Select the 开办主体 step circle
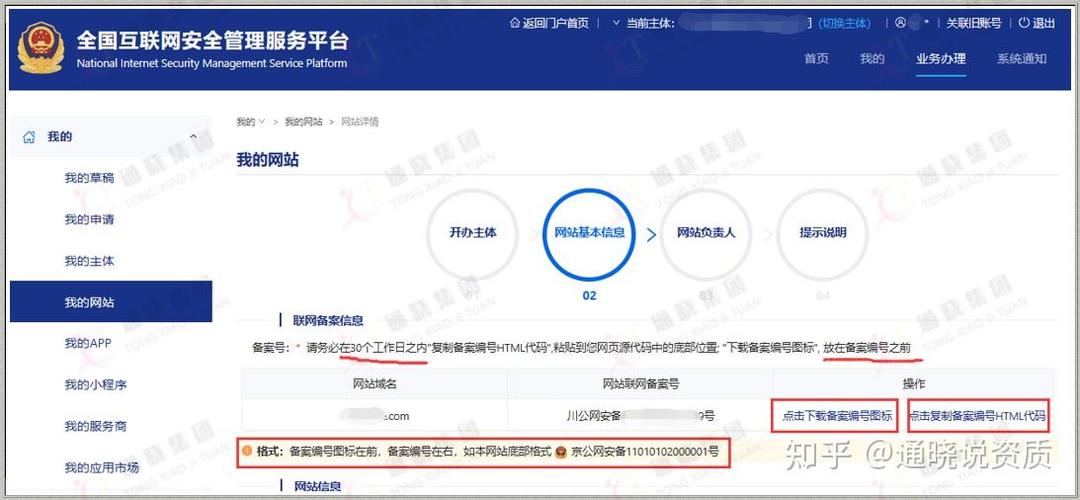This screenshot has height=500, width=1080. tap(472, 234)
